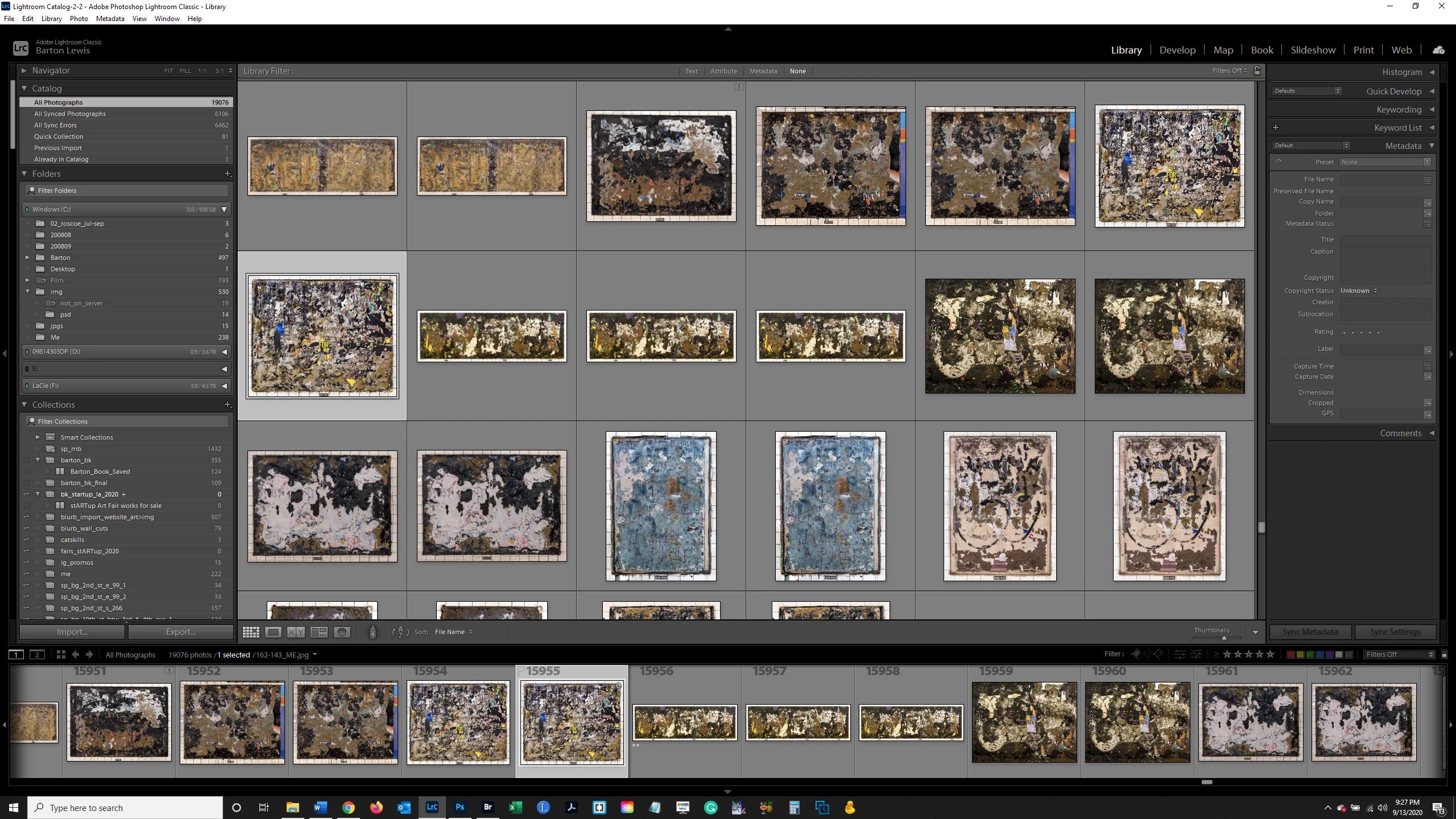
Task: Click the Import button
Action: [x=72, y=632]
